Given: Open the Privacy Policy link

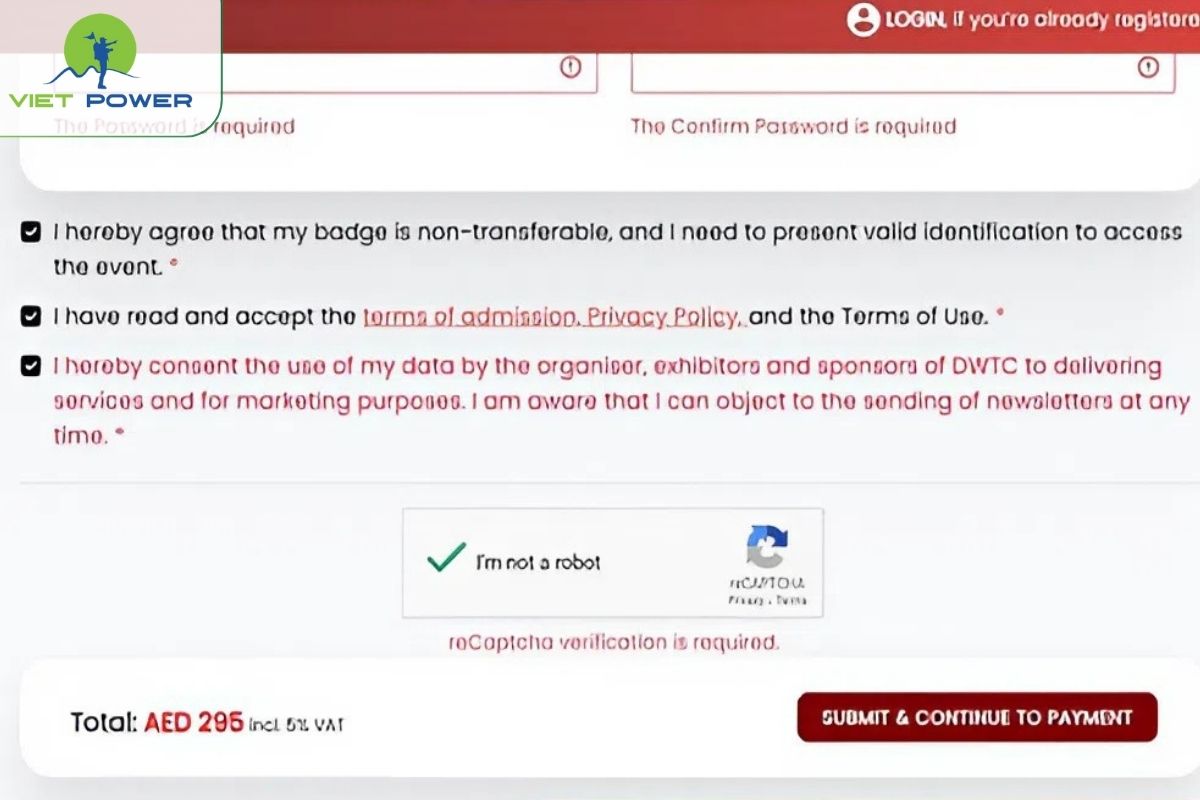Looking at the screenshot, I should [x=665, y=318].
